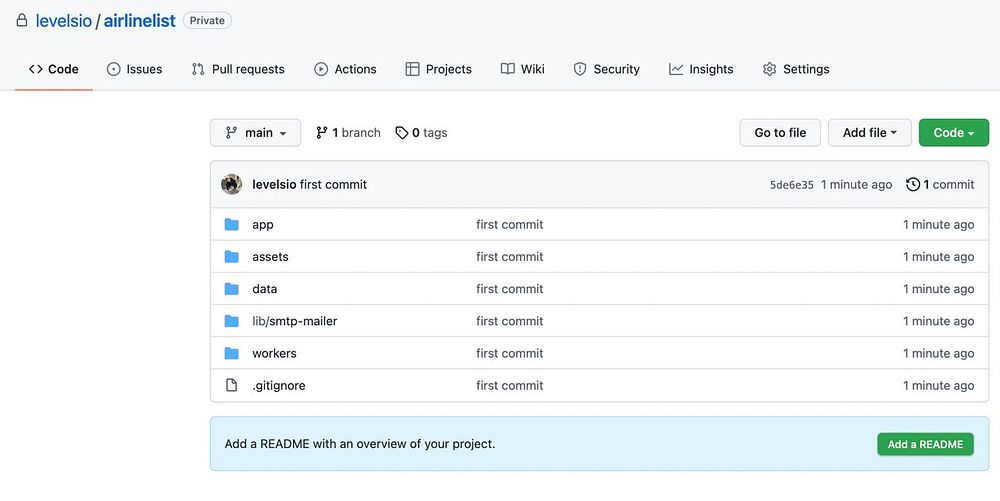Click first commit message in .gitignore row
Image resolution: width=1000 pixels, height=501 pixels.
510,385
